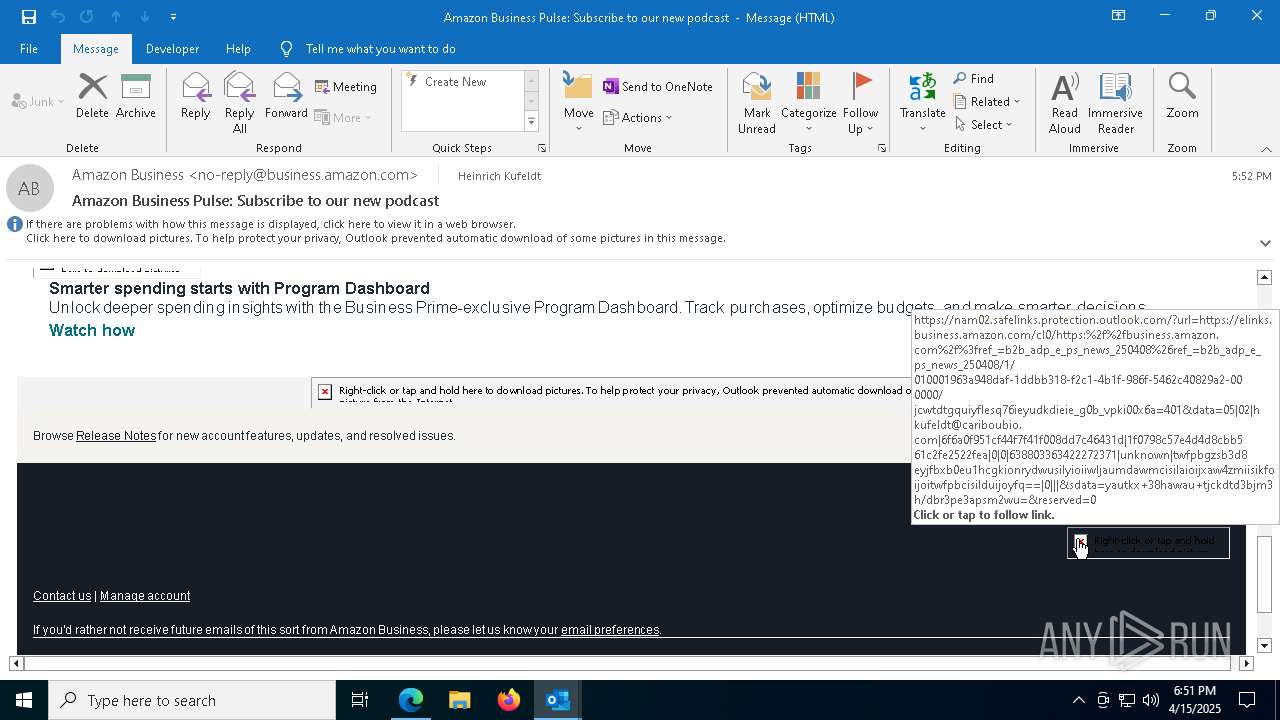Follow the Watch how link
The height and width of the screenshot is (720, 1280).
coord(92,330)
